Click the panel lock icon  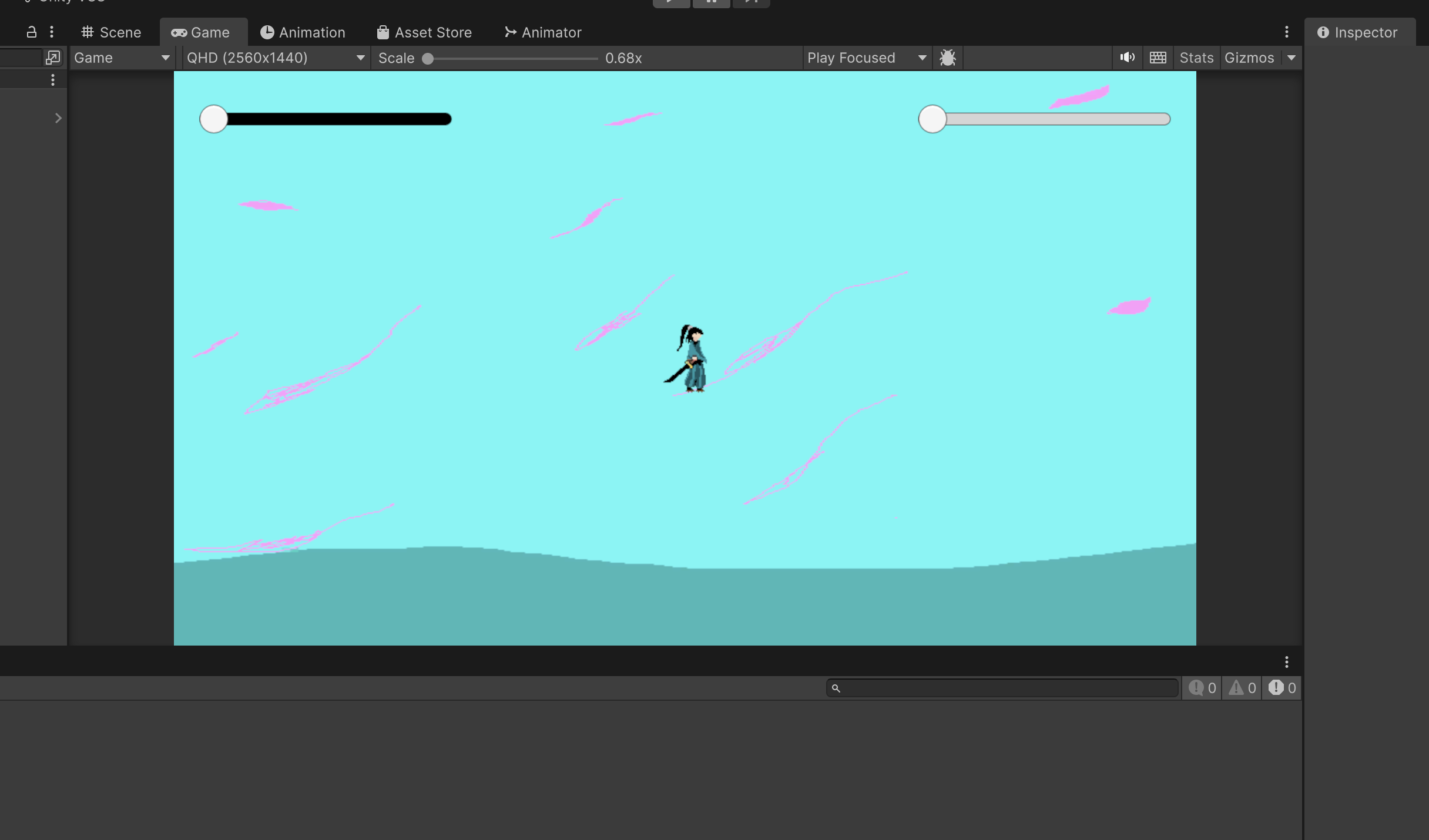coord(32,32)
